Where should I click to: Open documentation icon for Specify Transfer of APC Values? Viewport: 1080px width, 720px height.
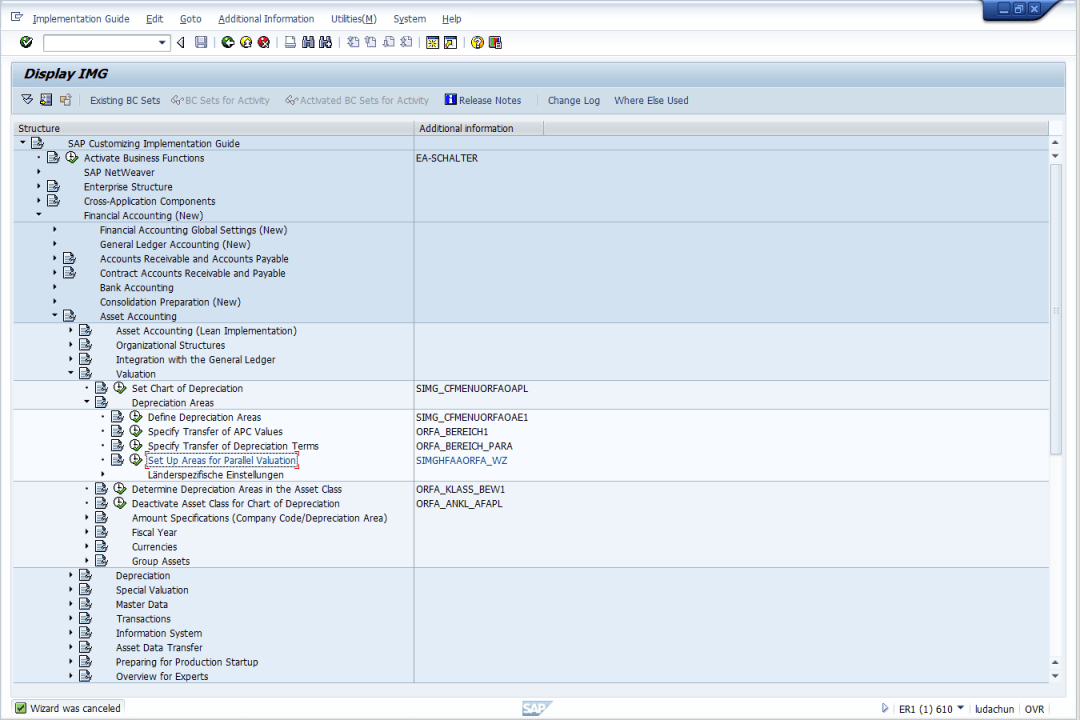pos(118,432)
